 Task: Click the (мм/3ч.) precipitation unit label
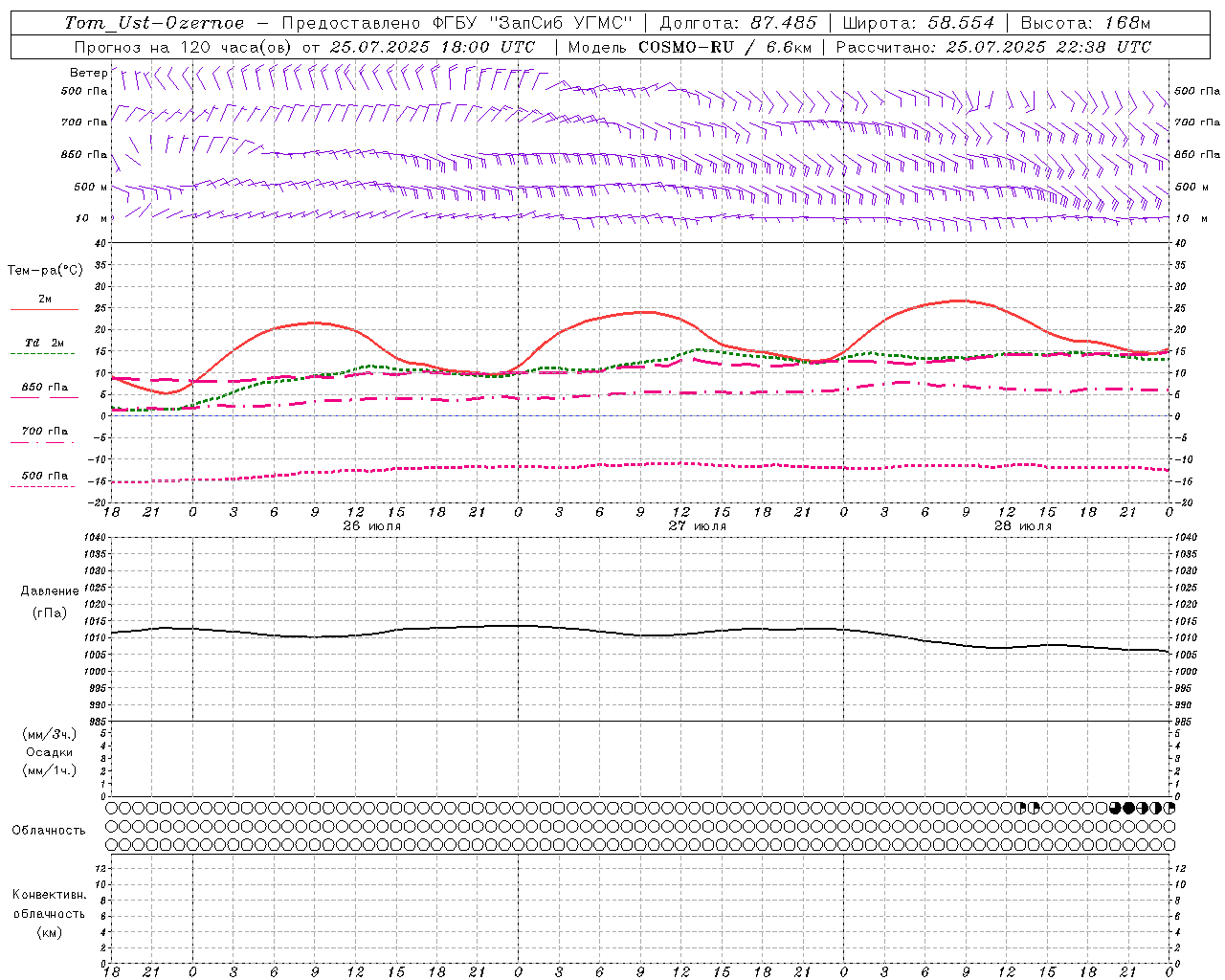[50, 734]
